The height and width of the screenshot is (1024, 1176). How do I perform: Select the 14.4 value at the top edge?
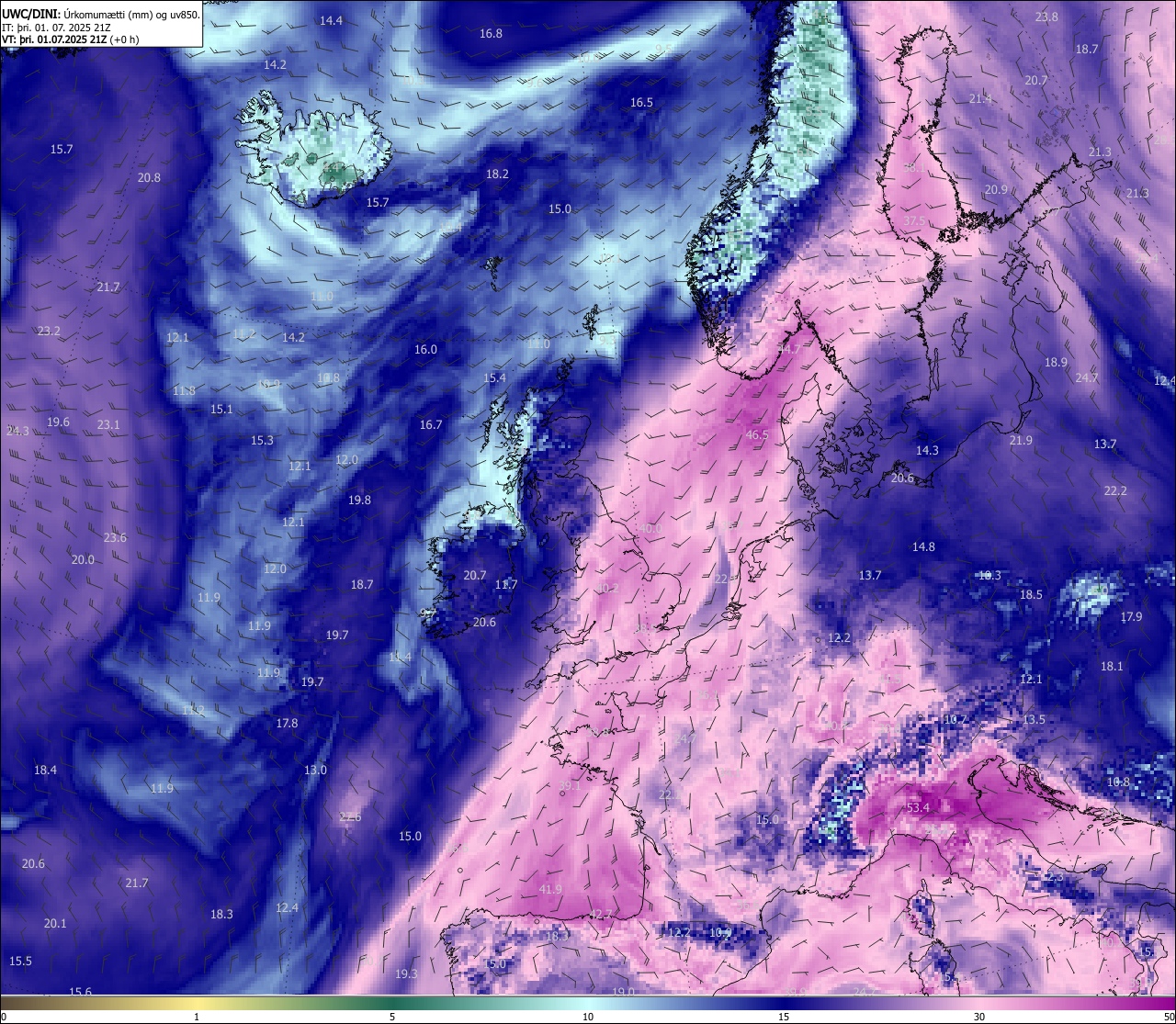tap(331, 20)
